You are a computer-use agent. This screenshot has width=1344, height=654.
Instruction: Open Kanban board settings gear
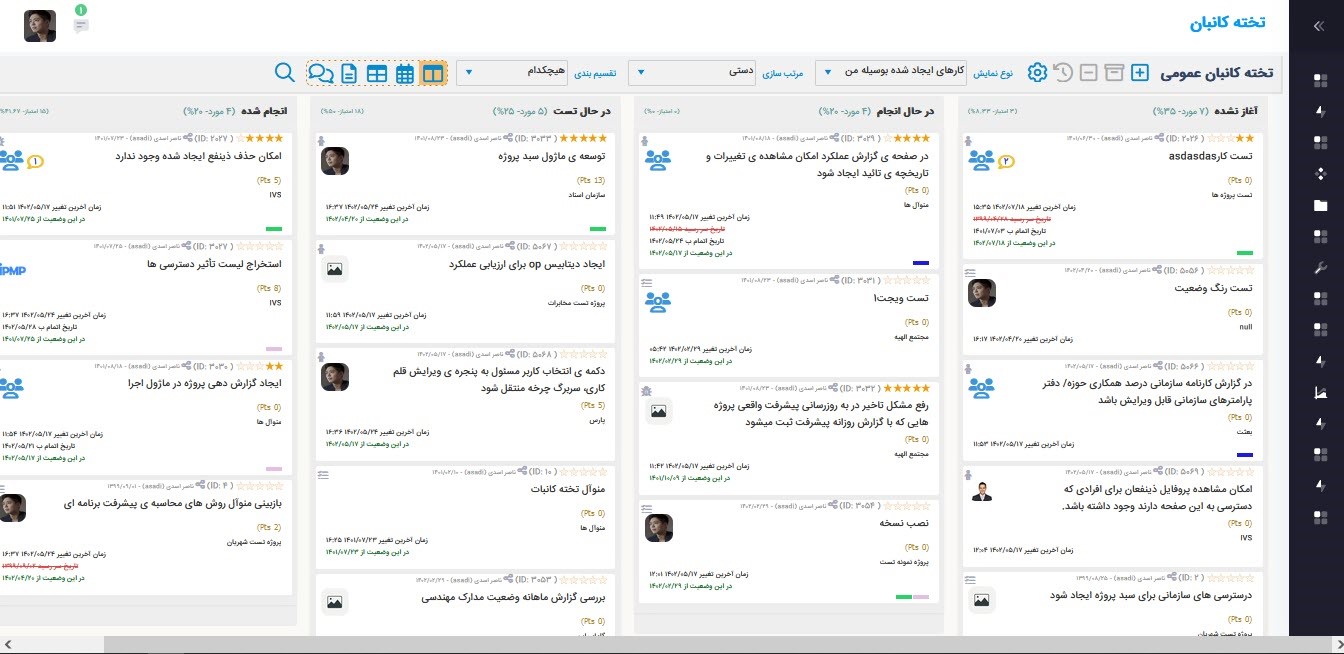[x=1037, y=73]
